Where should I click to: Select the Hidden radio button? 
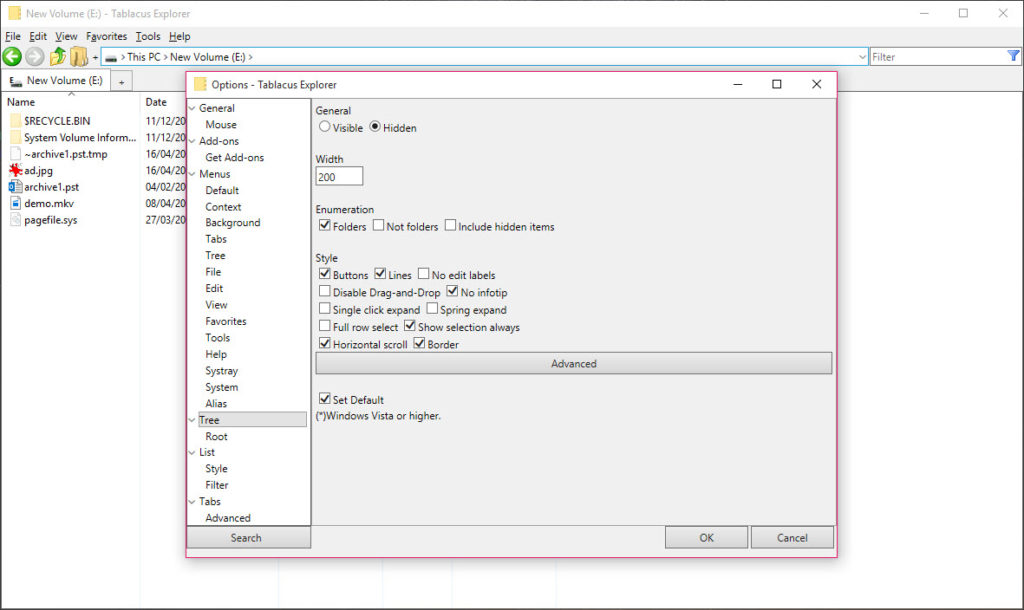[375, 127]
